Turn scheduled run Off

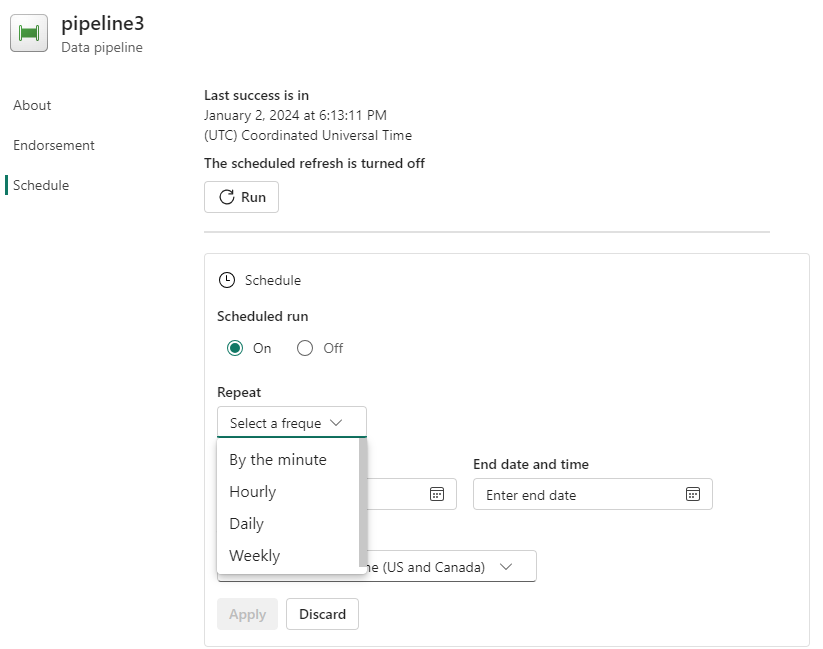[305, 348]
